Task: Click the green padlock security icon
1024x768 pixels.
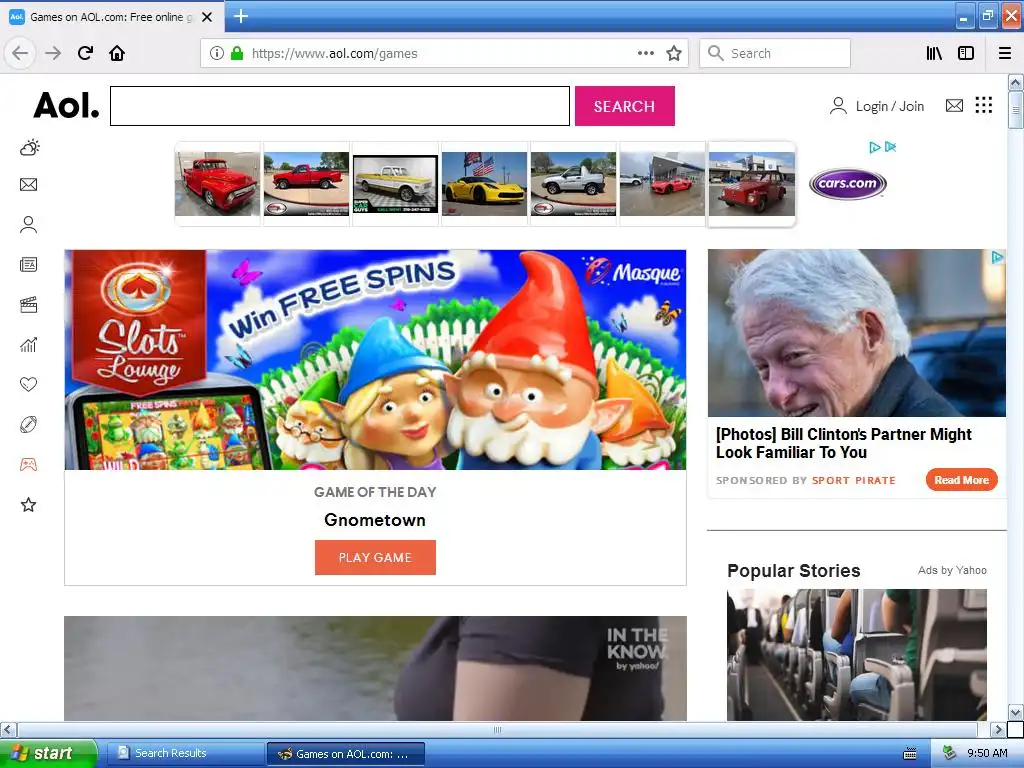Action: [x=237, y=53]
